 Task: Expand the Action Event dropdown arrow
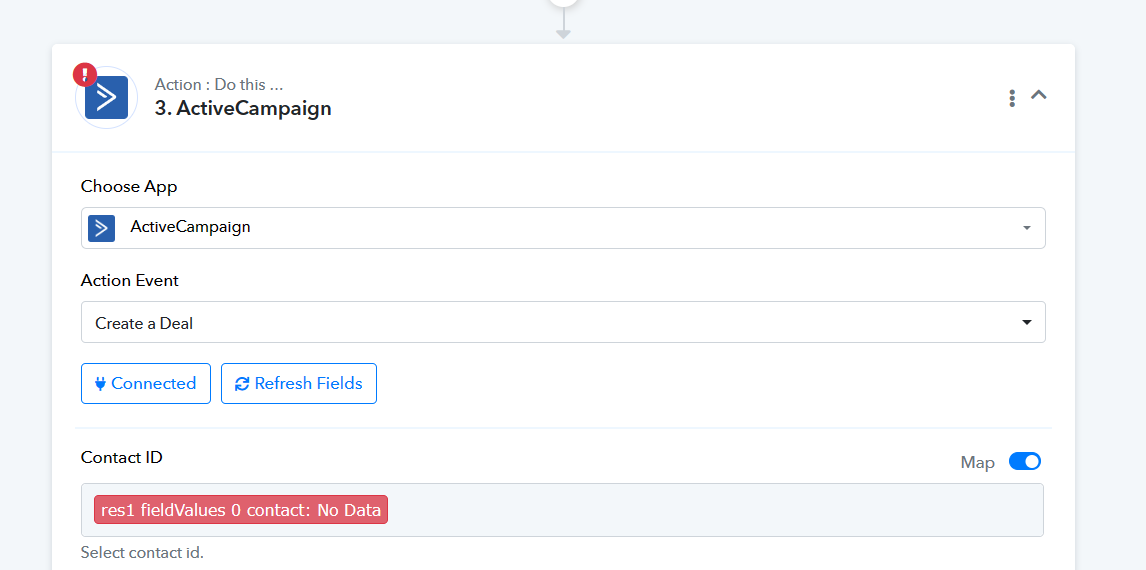pos(1026,322)
